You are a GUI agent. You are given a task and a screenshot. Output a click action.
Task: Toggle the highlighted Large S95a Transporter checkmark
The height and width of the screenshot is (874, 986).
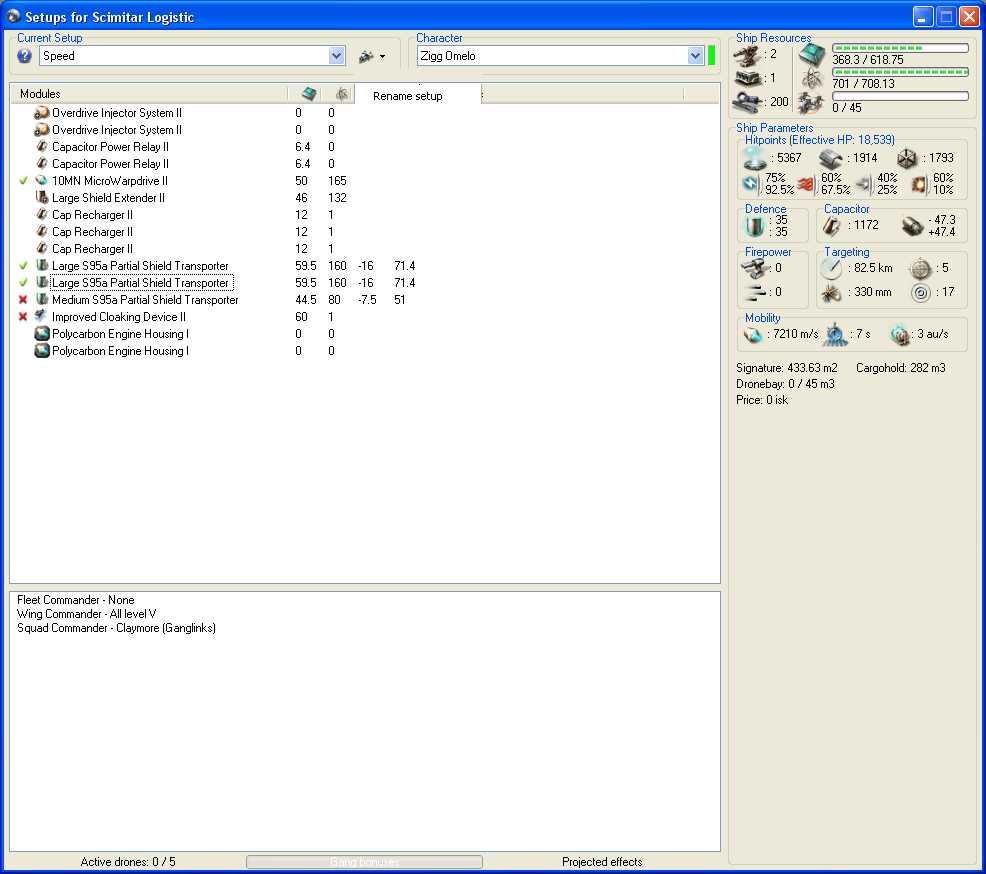coord(23,282)
